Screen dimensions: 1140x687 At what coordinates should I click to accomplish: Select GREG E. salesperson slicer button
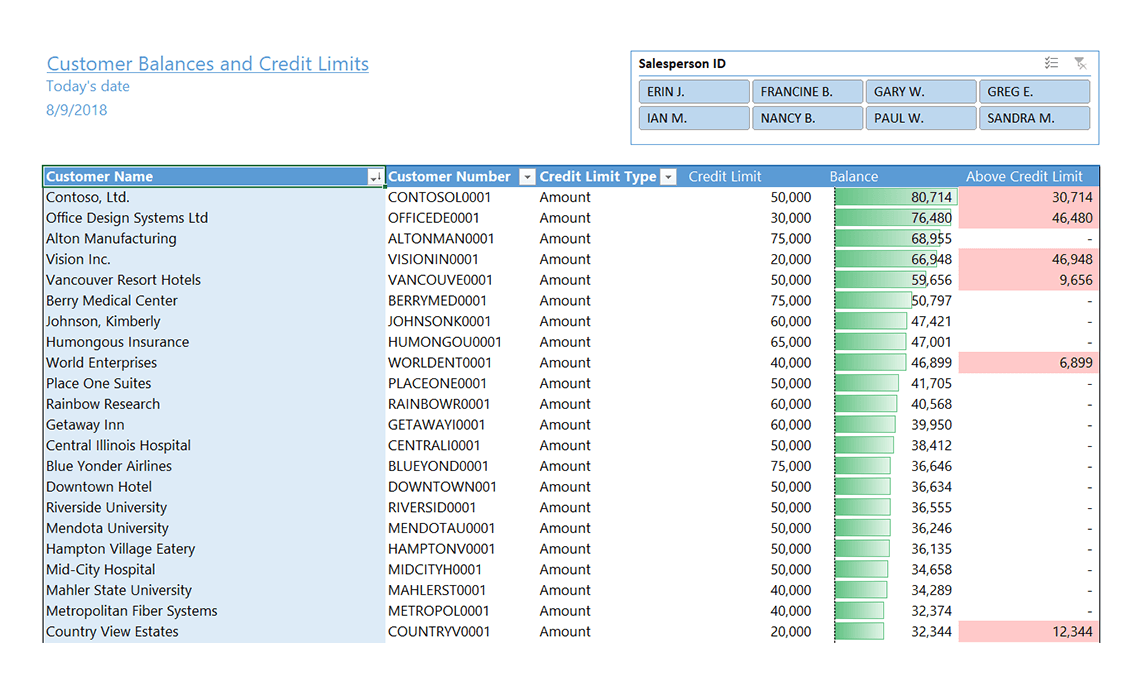(1035, 92)
